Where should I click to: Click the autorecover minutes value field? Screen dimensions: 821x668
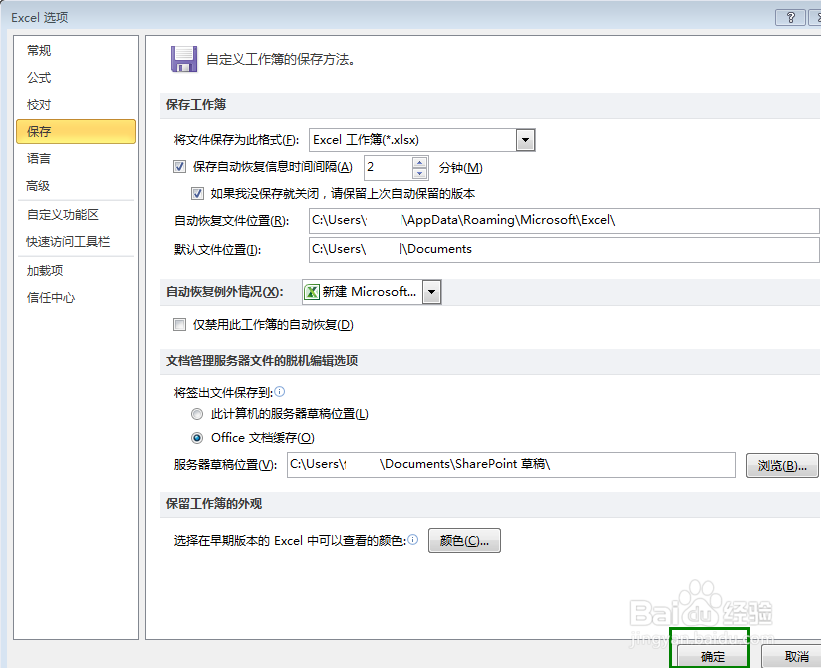[388, 168]
